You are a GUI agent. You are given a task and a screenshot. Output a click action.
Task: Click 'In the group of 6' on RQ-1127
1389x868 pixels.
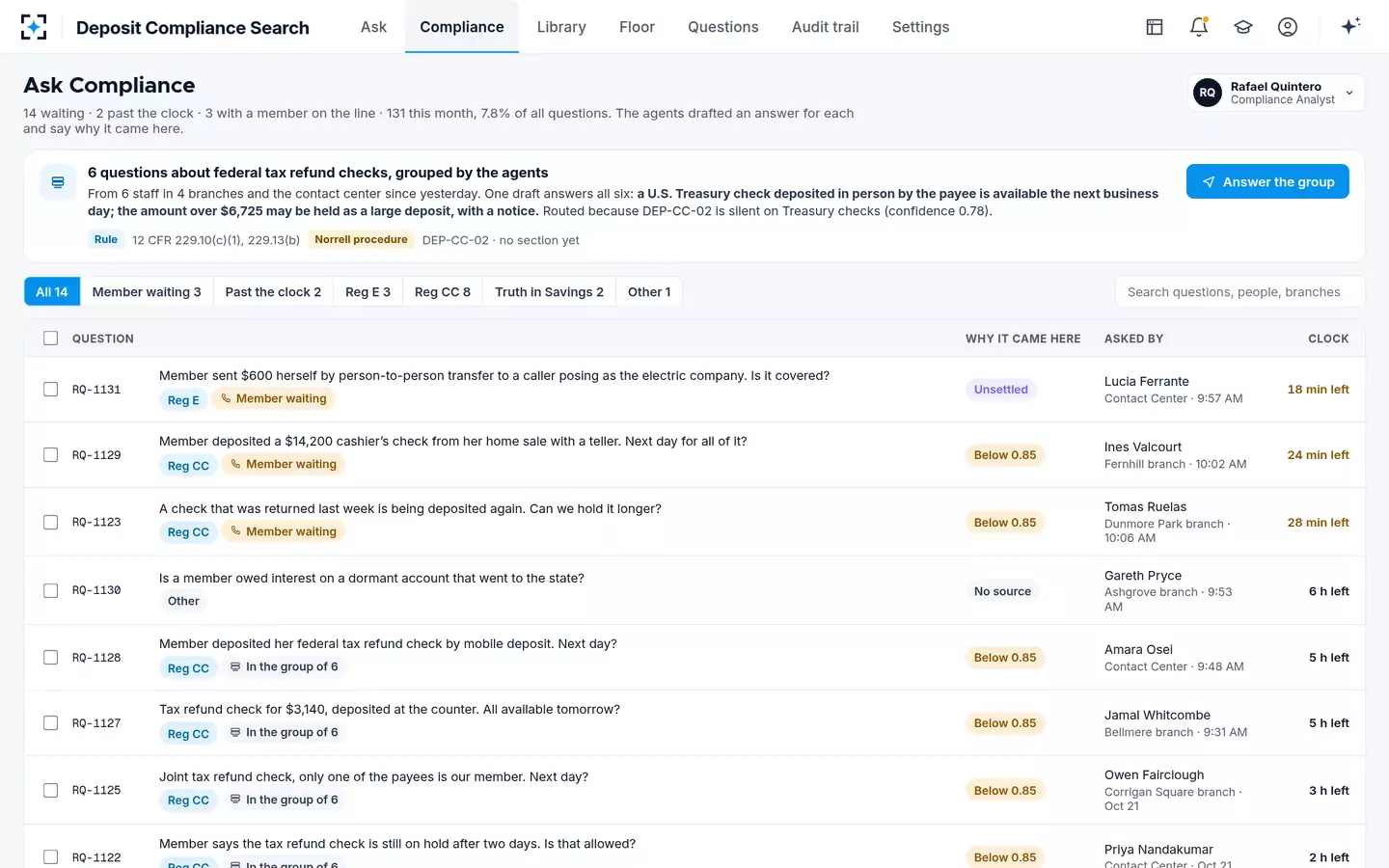(x=284, y=732)
